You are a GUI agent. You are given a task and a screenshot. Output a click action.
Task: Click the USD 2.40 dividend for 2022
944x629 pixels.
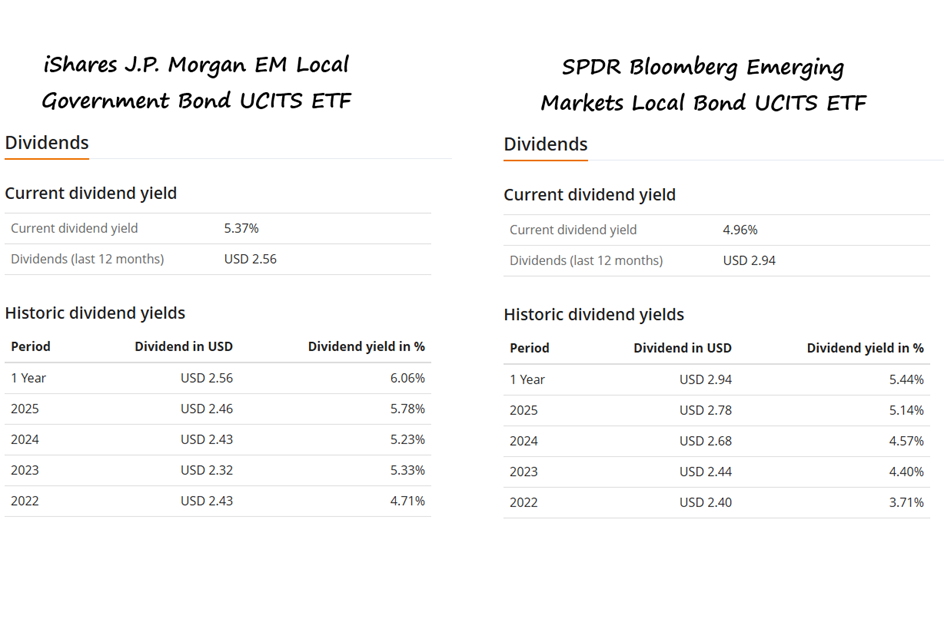(705, 502)
